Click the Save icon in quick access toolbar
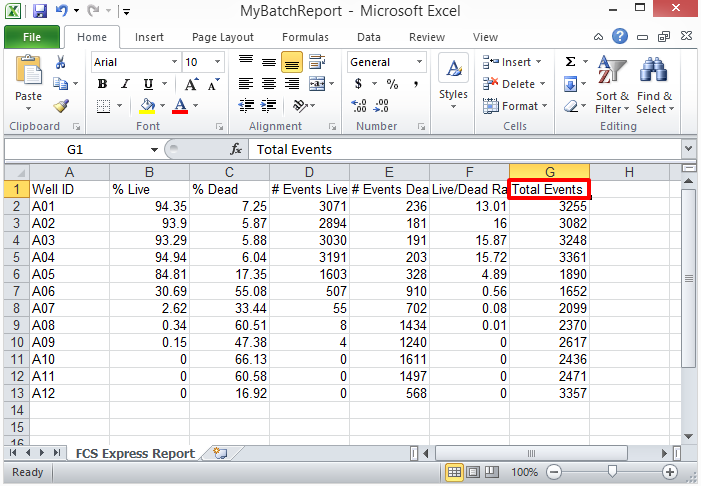The image size is (701, 486). [x=40, y=12]
